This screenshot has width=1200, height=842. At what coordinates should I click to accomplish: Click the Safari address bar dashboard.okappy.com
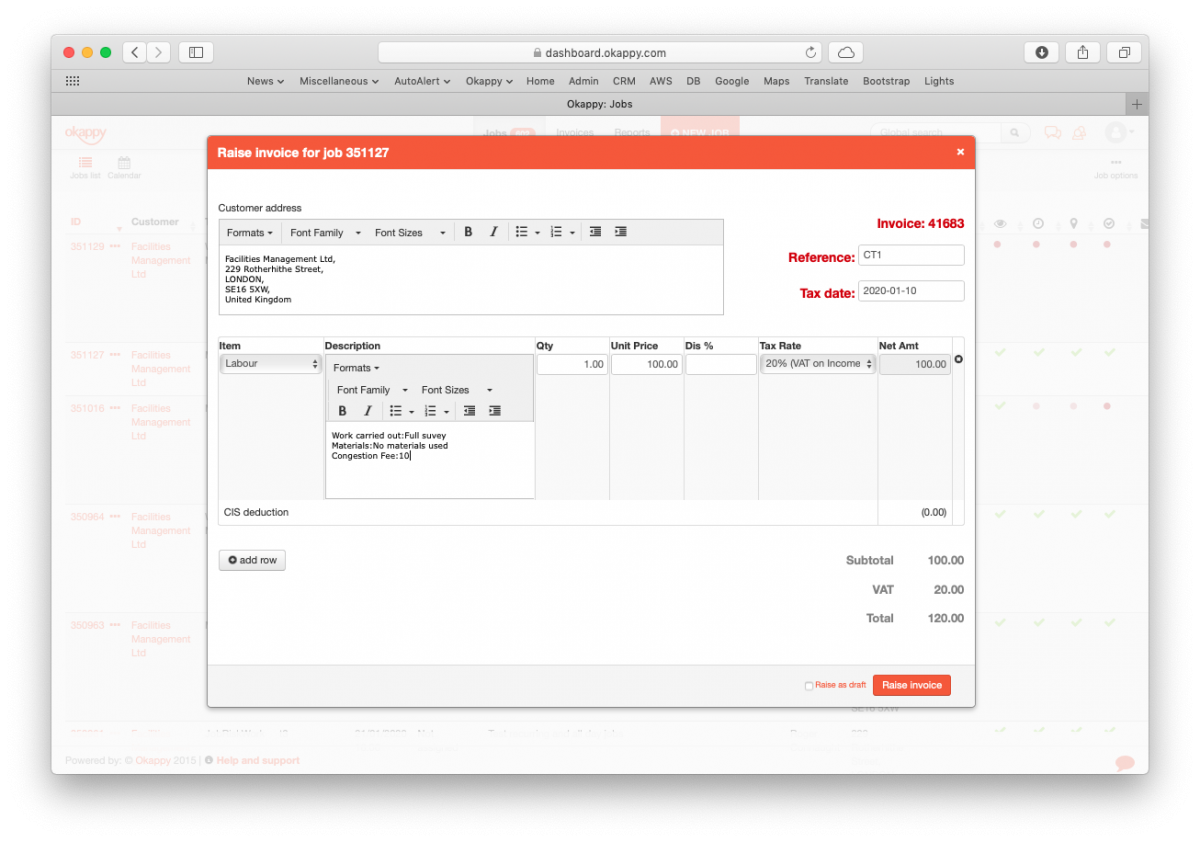point(600,52)
